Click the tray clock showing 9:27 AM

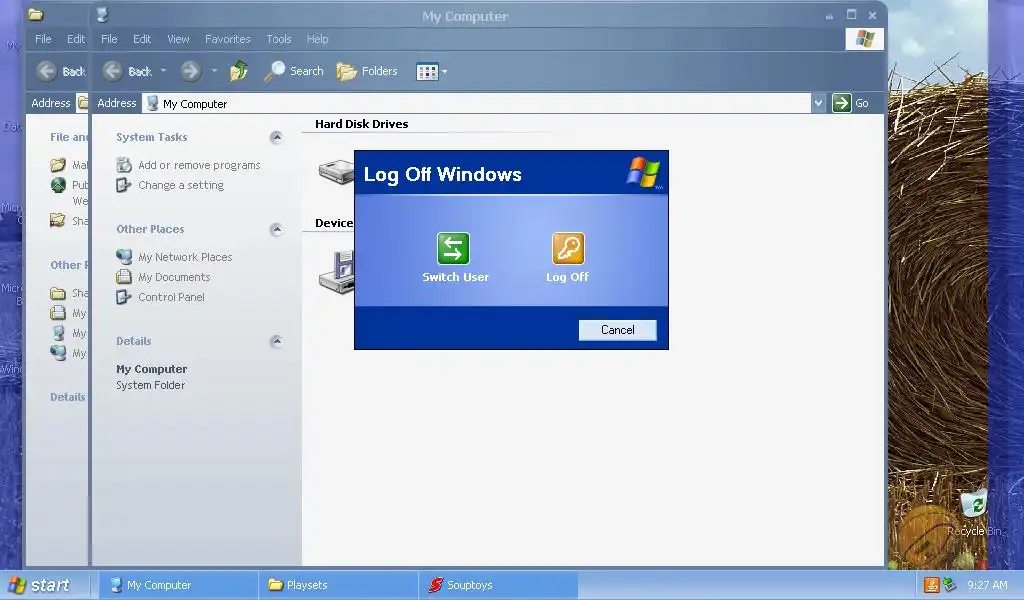[x=987, y=586]
